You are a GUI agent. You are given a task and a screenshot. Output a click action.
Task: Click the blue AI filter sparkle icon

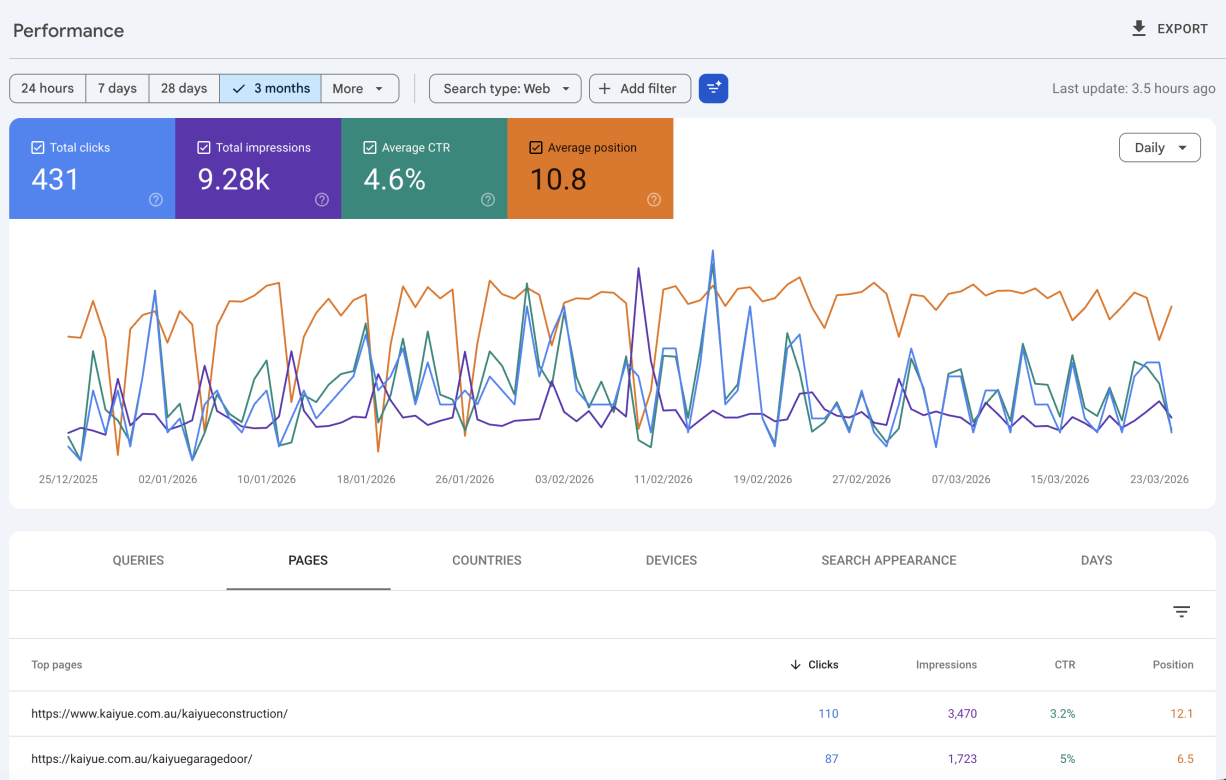click(713, 88)
